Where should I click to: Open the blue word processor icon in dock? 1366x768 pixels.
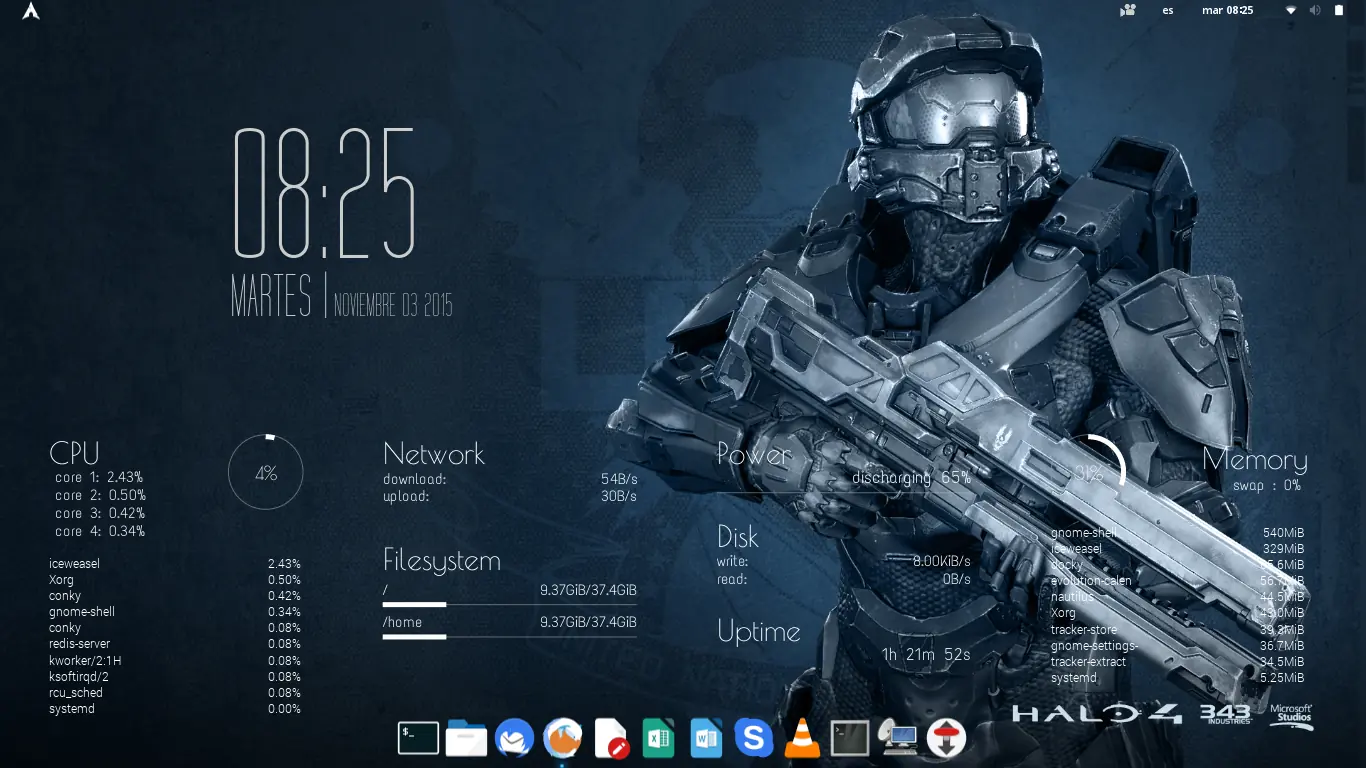click(x=706, y=738)
